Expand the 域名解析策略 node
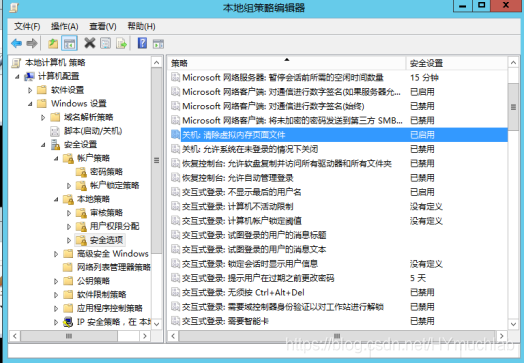The width and height of the screenshot is (524, 363). 43,117
